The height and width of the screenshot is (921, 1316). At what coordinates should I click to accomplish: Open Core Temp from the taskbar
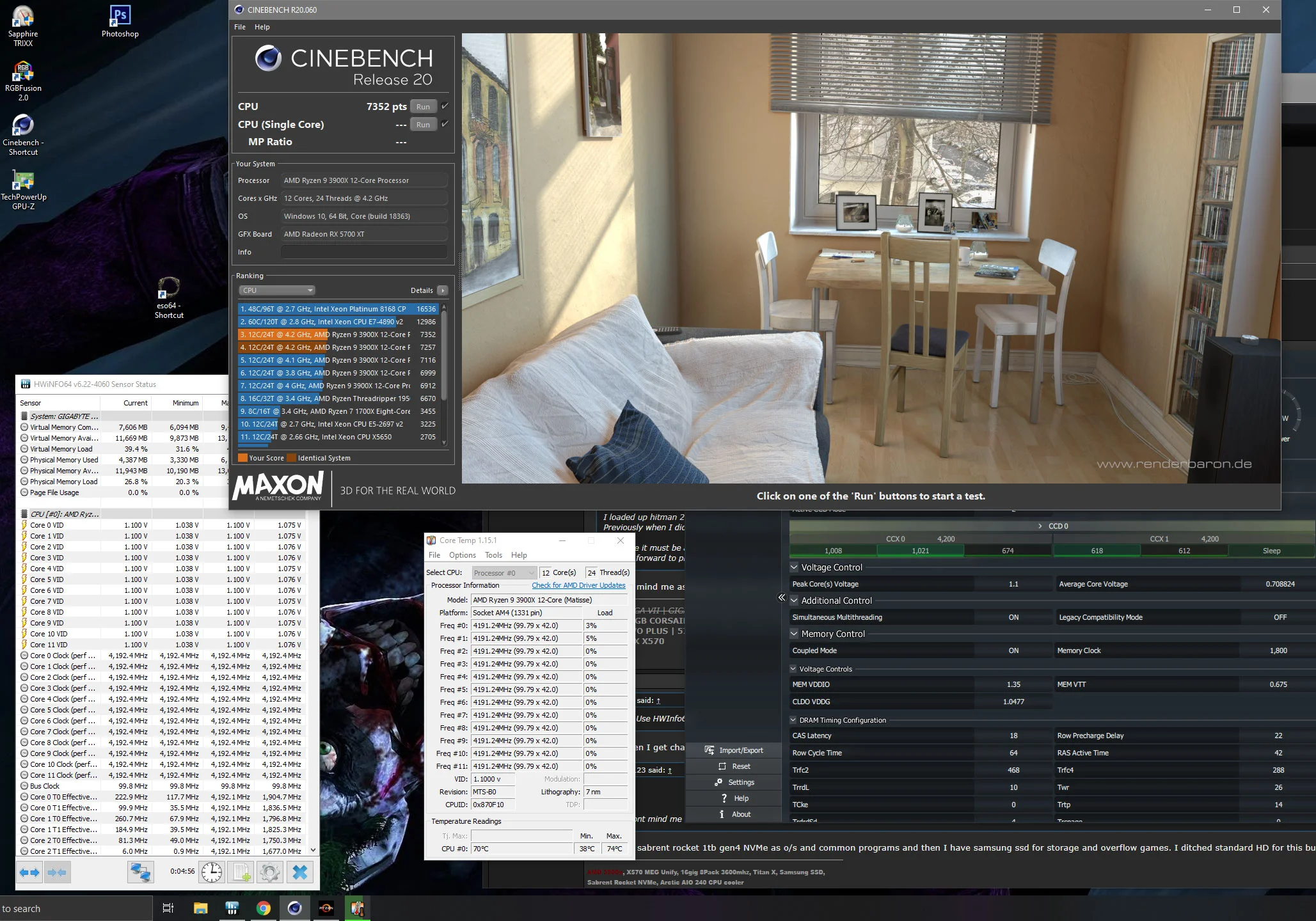(357, 908)
